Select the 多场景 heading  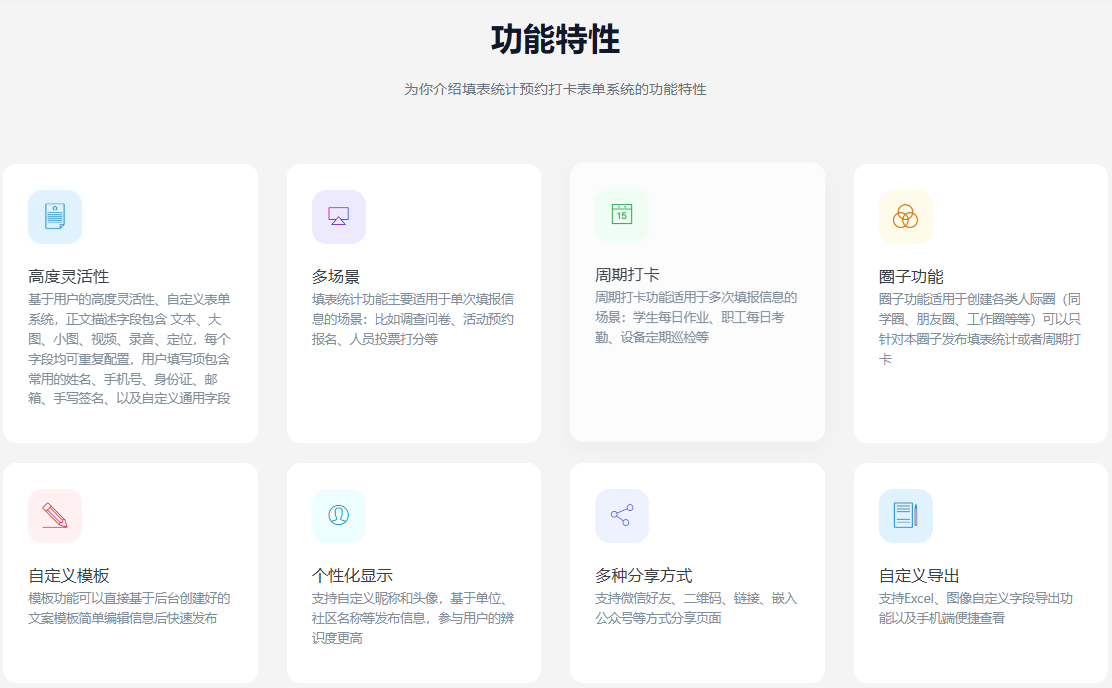pyautogui.click(x=336, y=276)
